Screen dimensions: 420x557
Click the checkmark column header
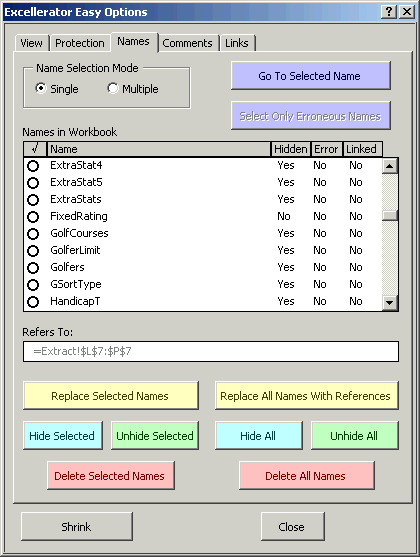click(x=35, y=149)
